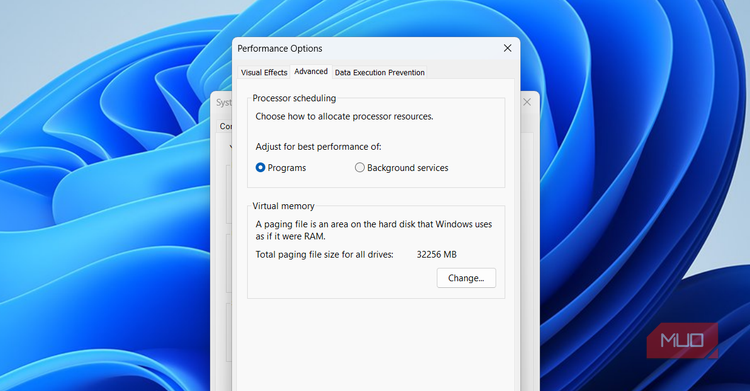Click the 32256 MB paging size value

click(x=436, y=255)
